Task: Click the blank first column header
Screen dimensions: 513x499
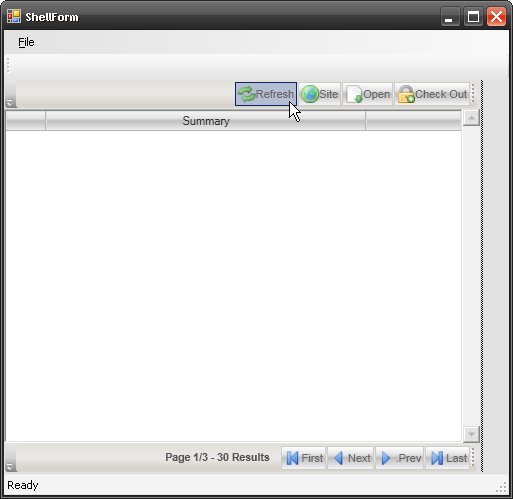Action: click(26, 121)
